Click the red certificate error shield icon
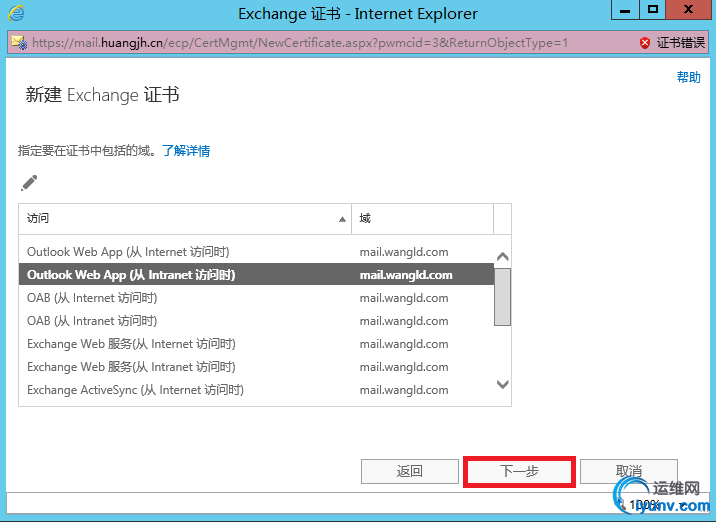 click(645, 43)
